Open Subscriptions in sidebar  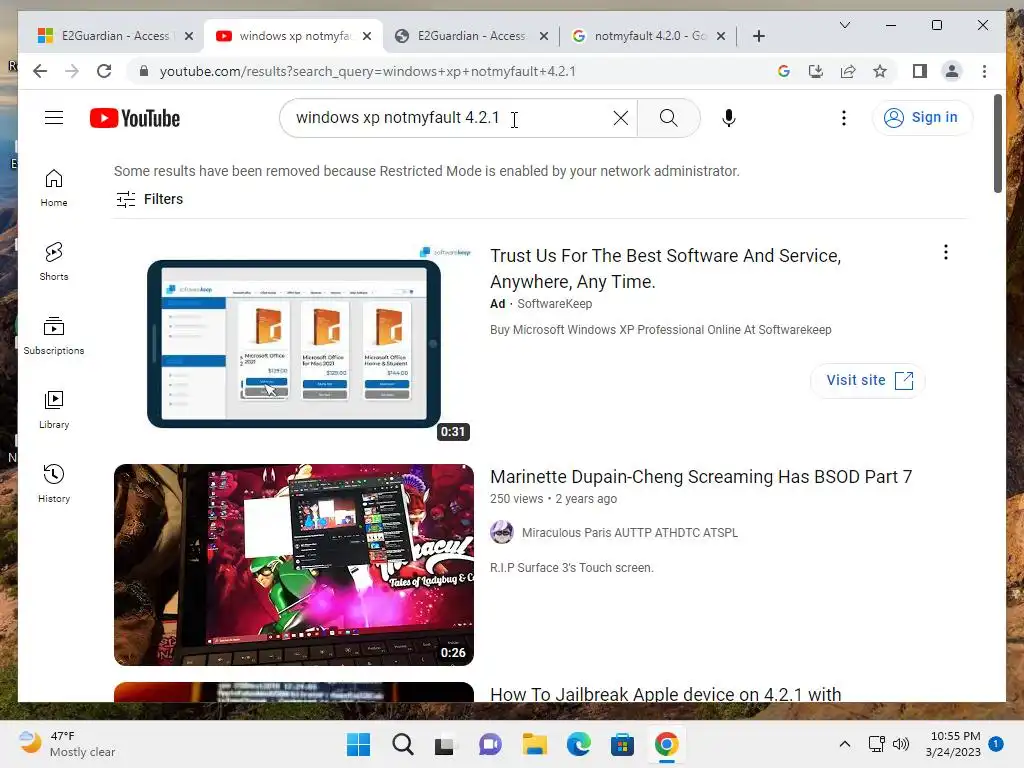(54, 336)
